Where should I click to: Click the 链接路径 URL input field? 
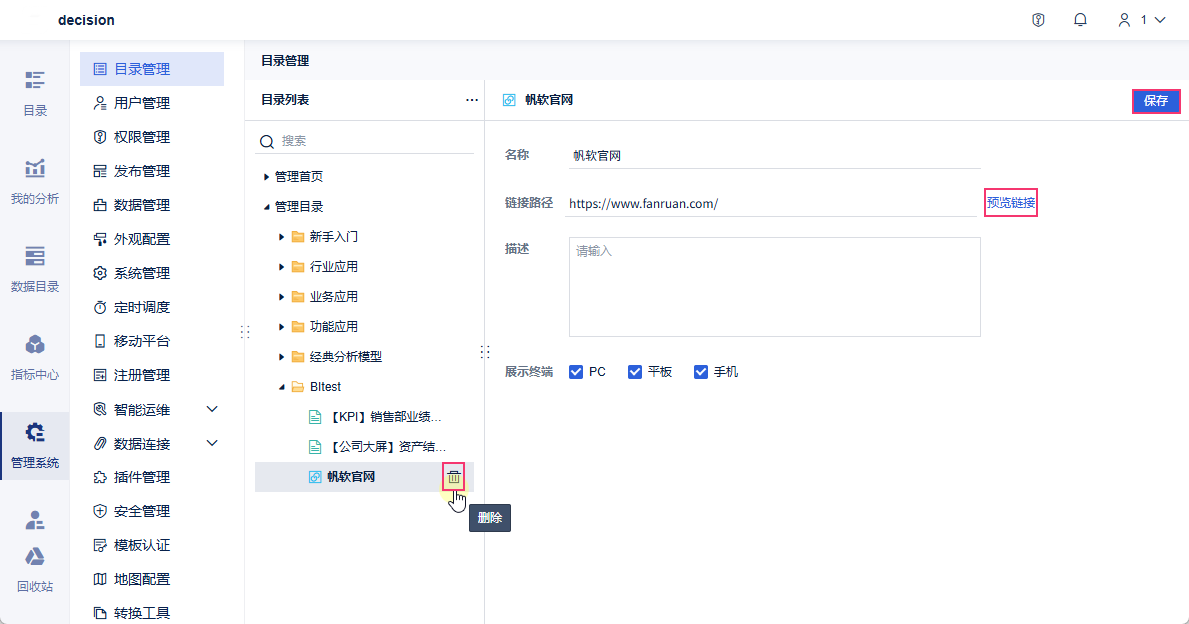click(x=771, y=203)
